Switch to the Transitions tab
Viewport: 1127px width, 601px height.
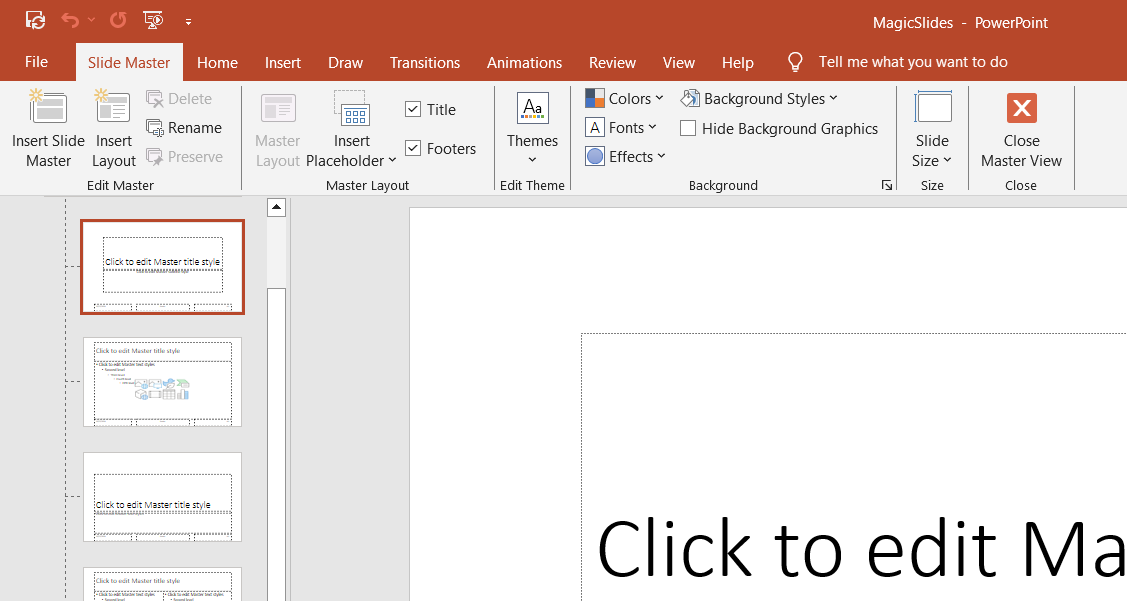pos(425,62)
